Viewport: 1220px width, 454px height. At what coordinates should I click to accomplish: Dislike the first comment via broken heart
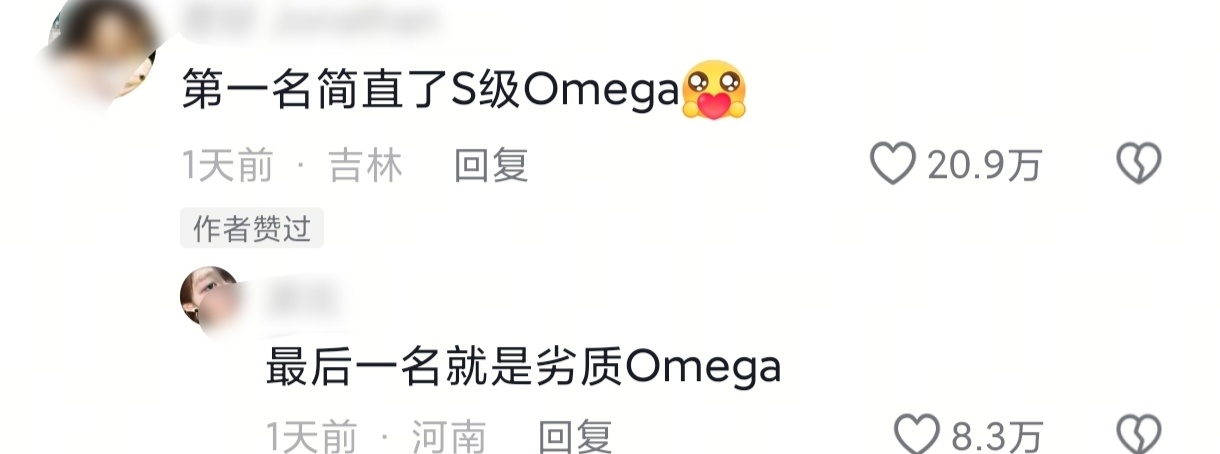(1138, 164)
